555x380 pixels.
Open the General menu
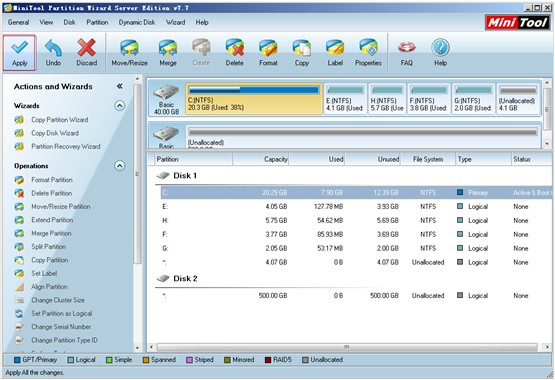tap(18, 22)
